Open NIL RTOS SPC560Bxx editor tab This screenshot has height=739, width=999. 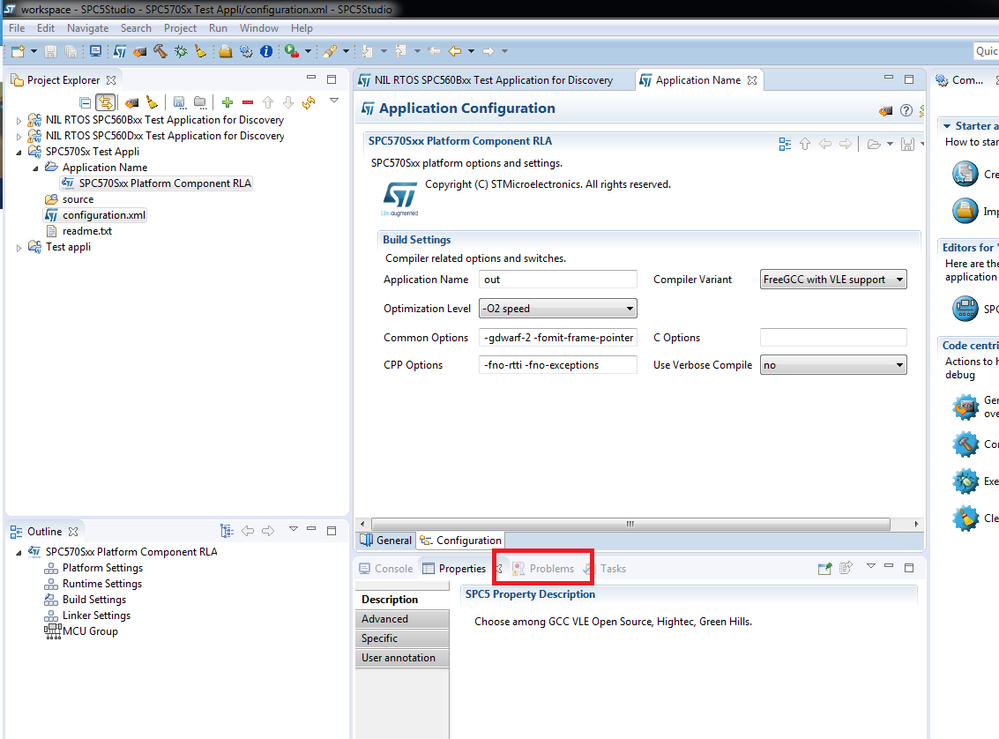pos(485,80)
